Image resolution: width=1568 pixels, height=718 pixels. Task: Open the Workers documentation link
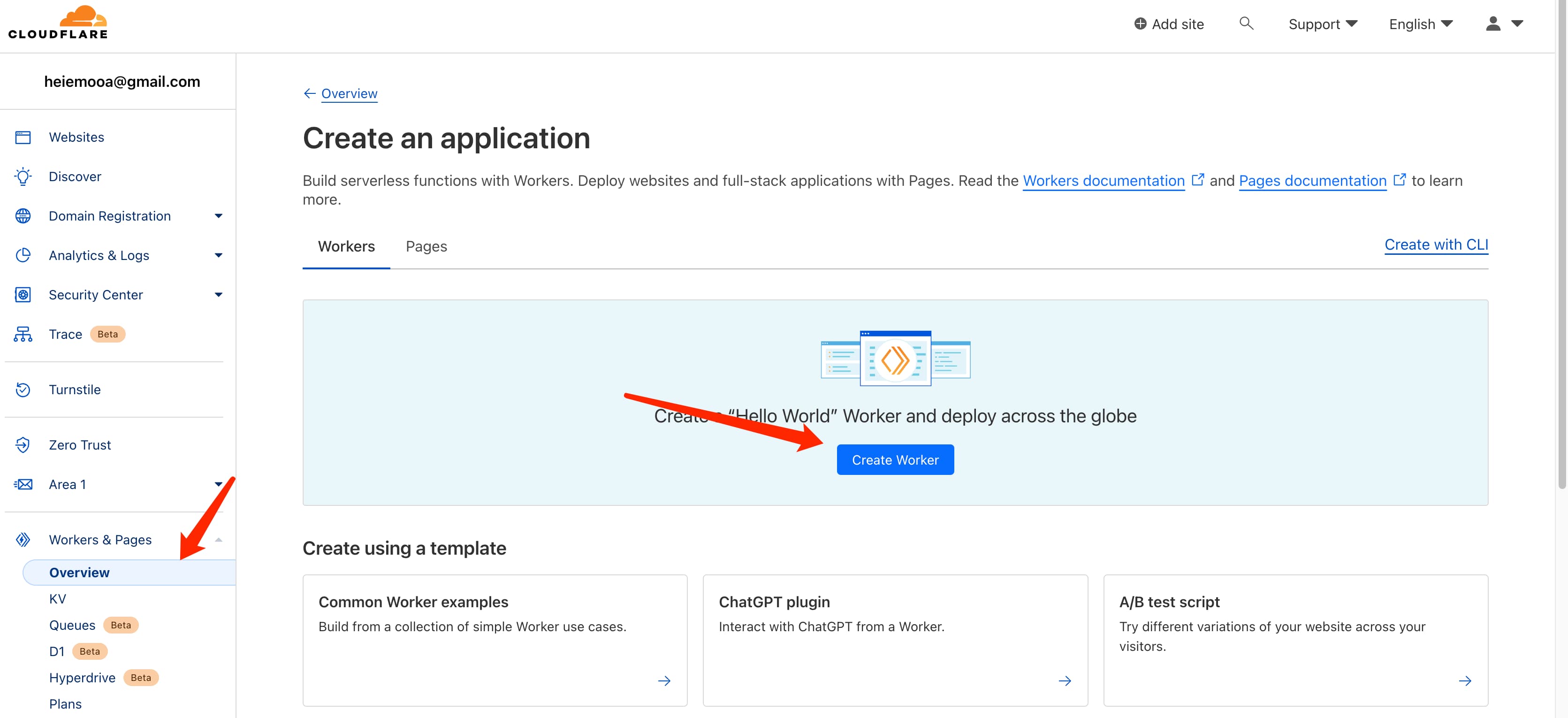(1104, 180)
